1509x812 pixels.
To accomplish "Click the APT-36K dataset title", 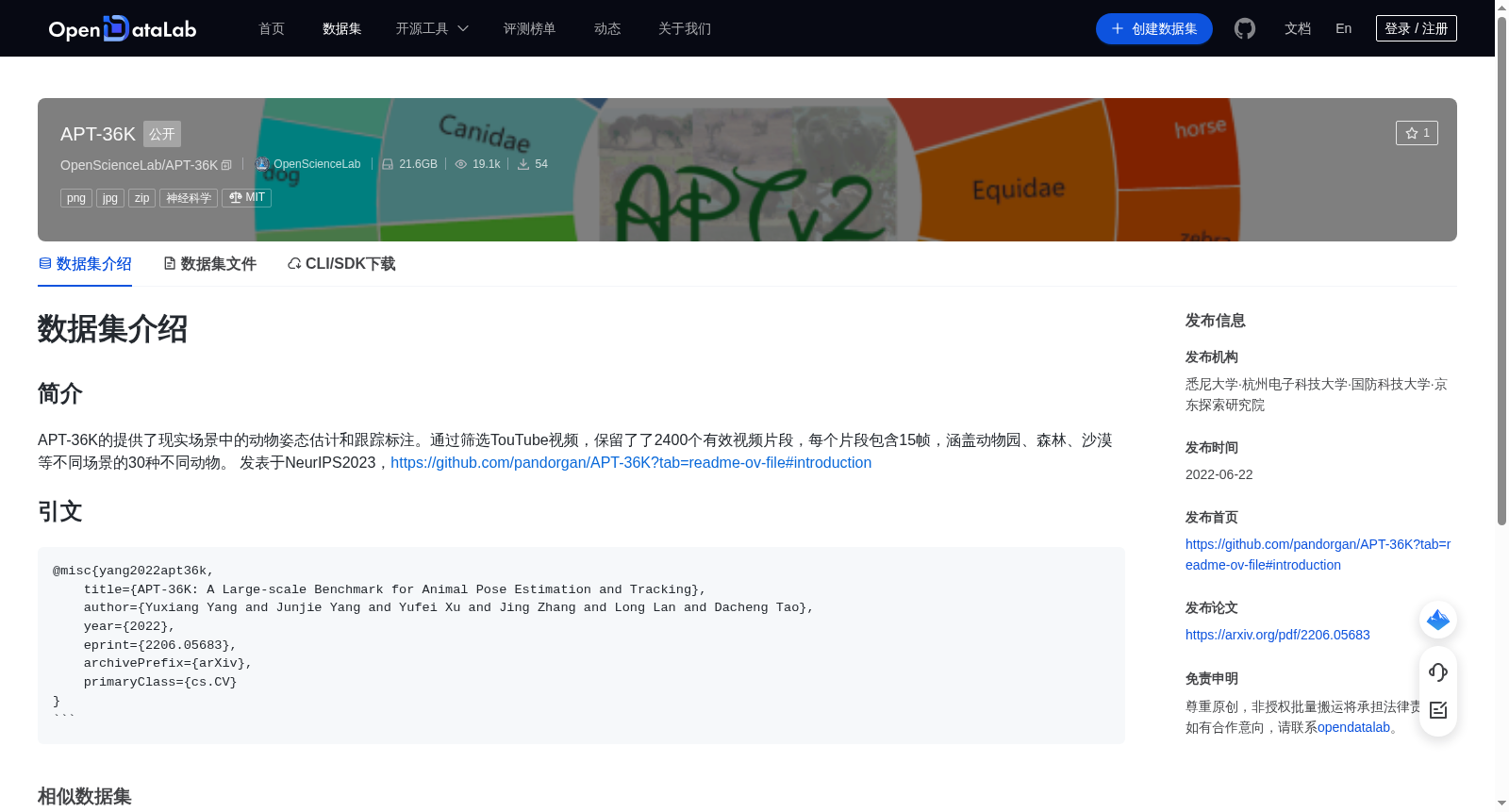I will pos(98,134).
